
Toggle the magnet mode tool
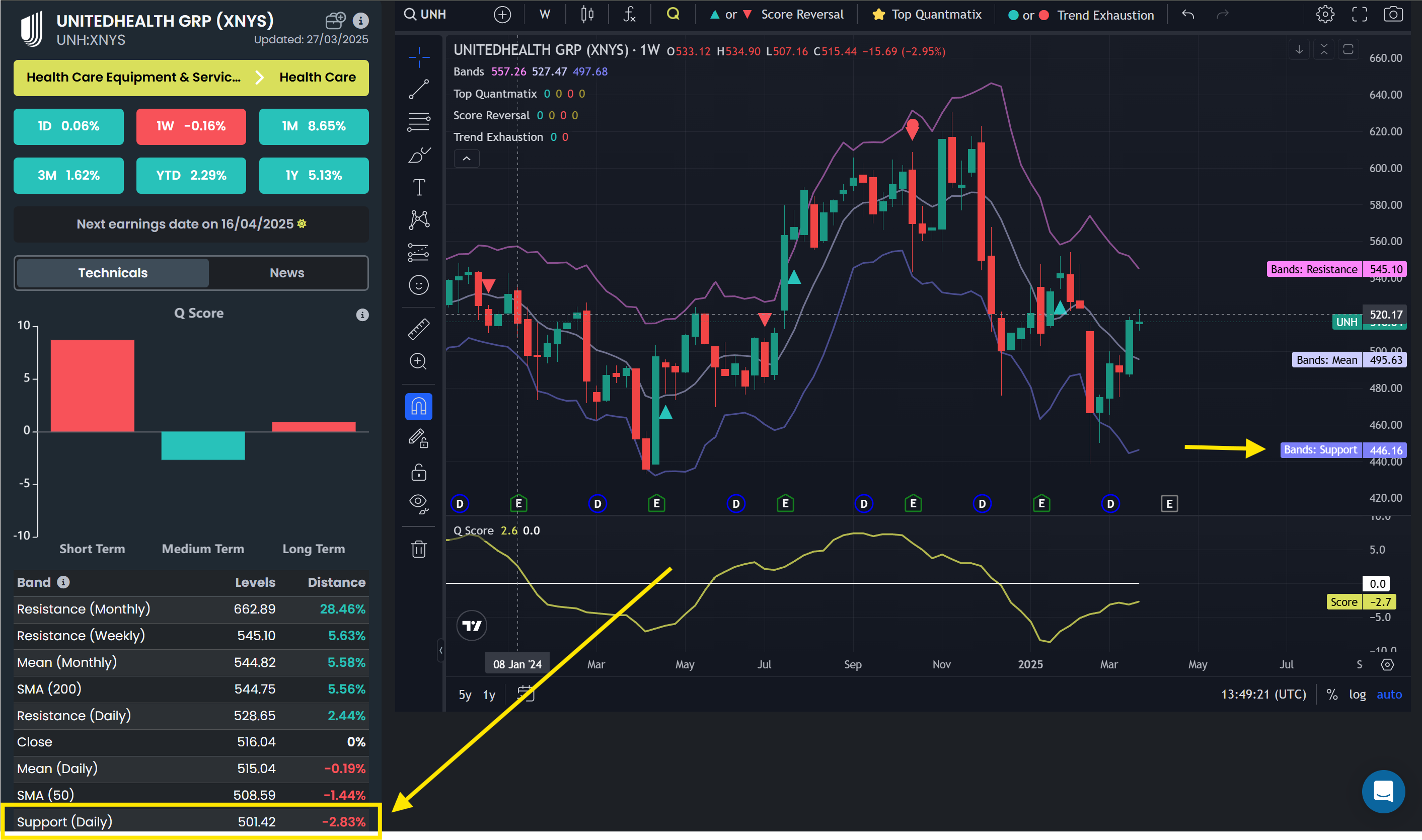(x=419, y=407)
